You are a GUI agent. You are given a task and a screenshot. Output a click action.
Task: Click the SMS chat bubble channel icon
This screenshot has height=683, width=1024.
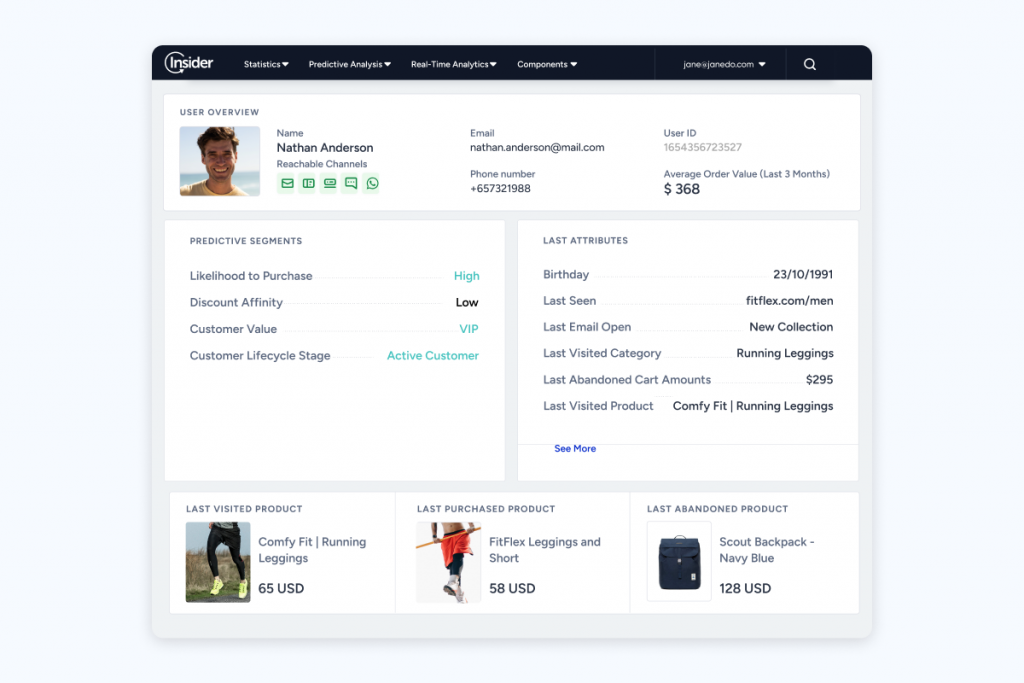[x=350, y=184]
